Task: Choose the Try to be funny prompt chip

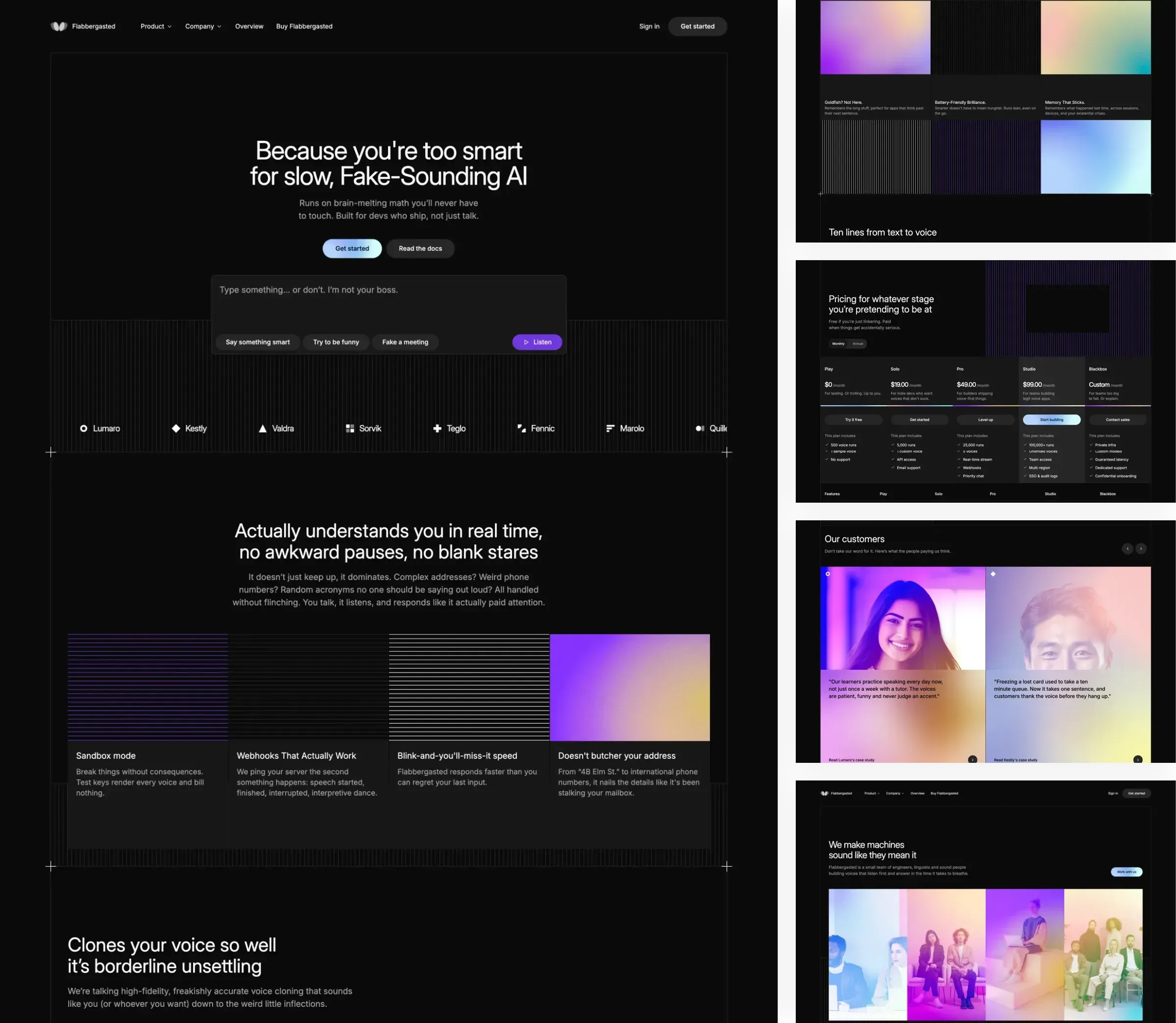Action: 336,342
